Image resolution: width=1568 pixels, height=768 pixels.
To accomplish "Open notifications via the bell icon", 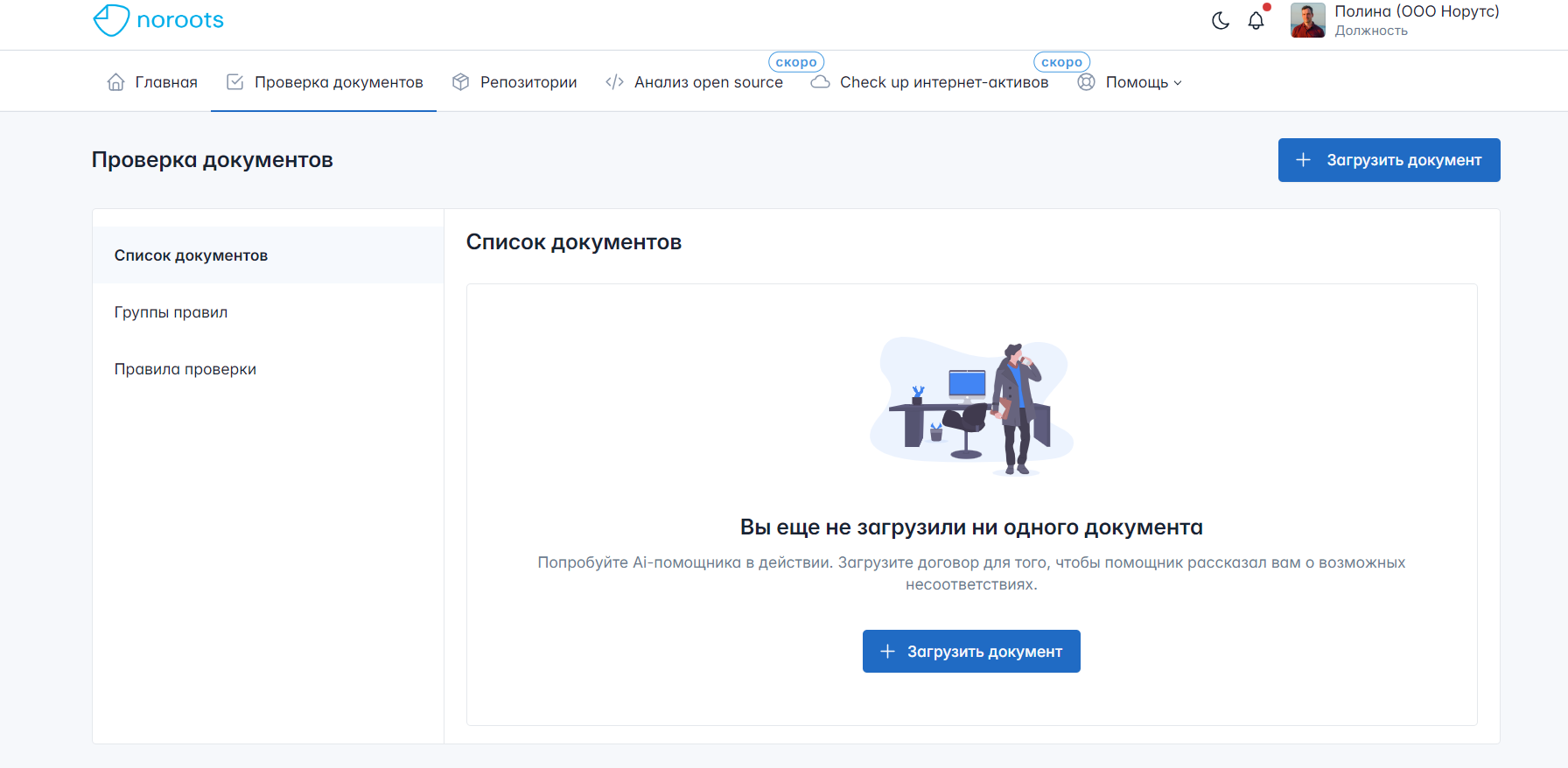I will pyautogui.click(x=1256, y=21).
